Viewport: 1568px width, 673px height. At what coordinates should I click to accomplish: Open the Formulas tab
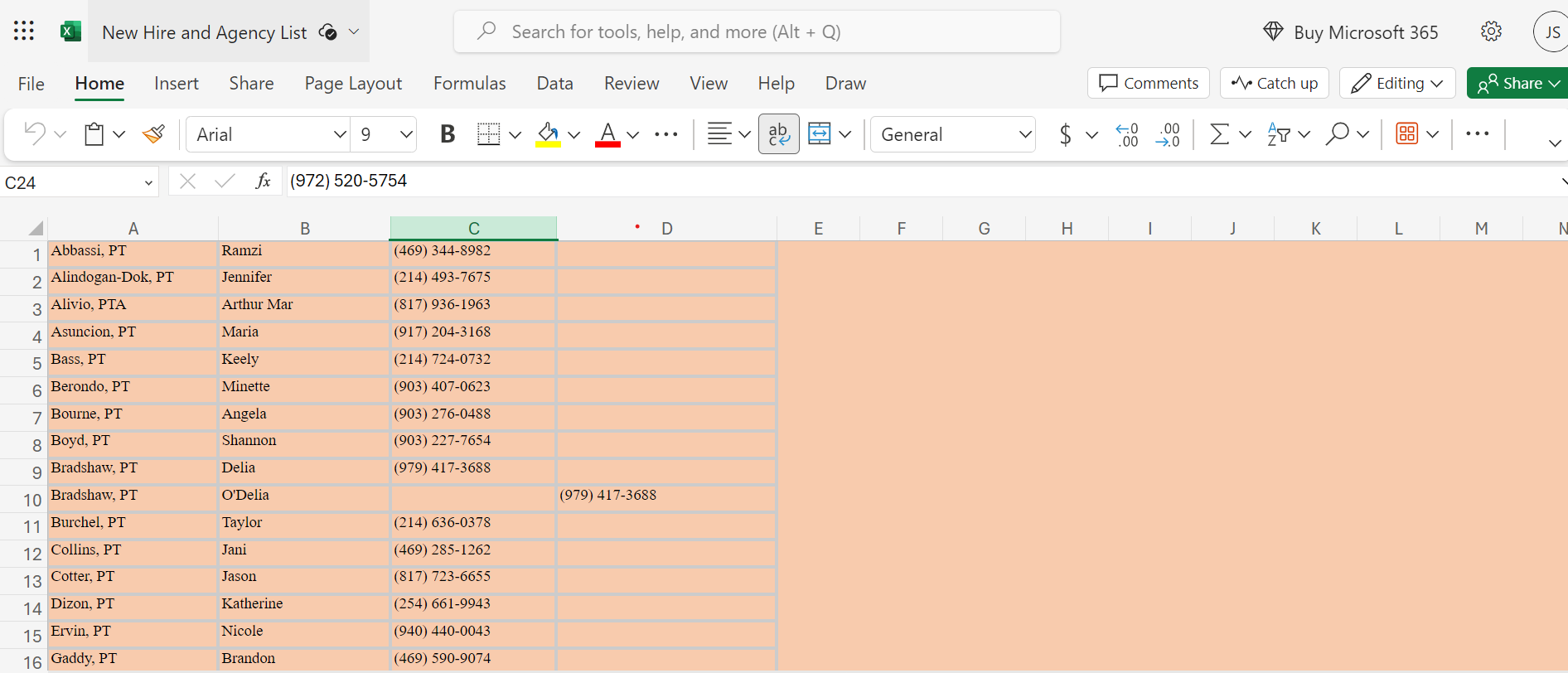(469, 83)
